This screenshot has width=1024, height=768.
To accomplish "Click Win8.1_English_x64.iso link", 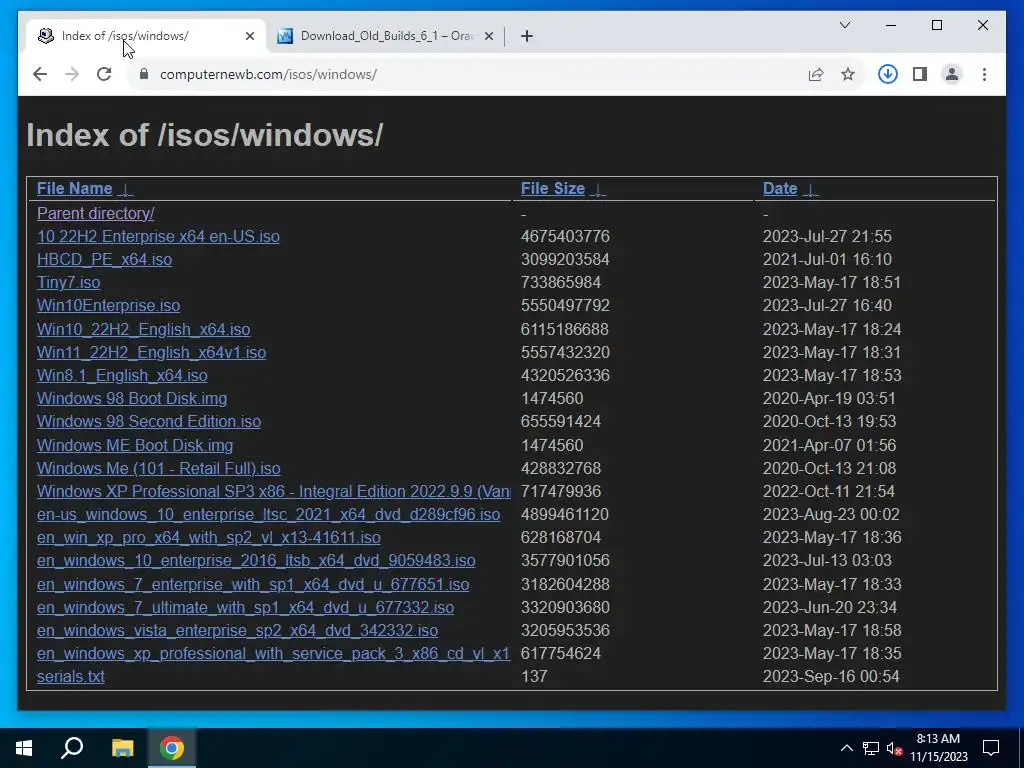I will [x=122, y=376].
